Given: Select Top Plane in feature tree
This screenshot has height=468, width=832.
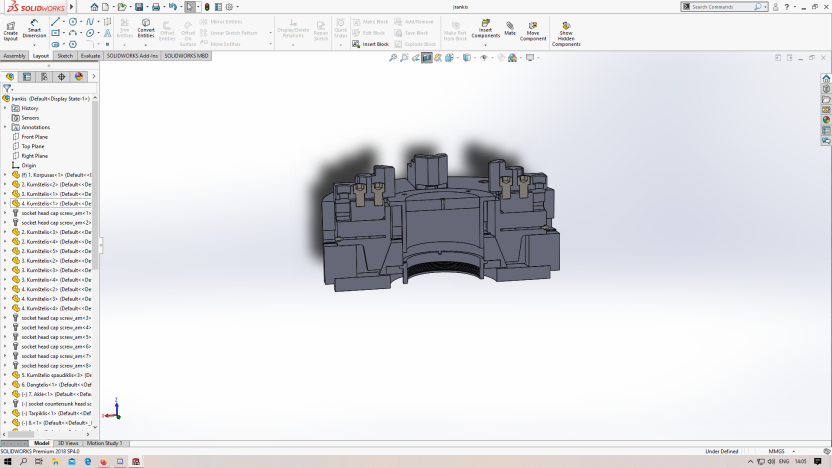Looking at the screenshot, I should (32, 146).
